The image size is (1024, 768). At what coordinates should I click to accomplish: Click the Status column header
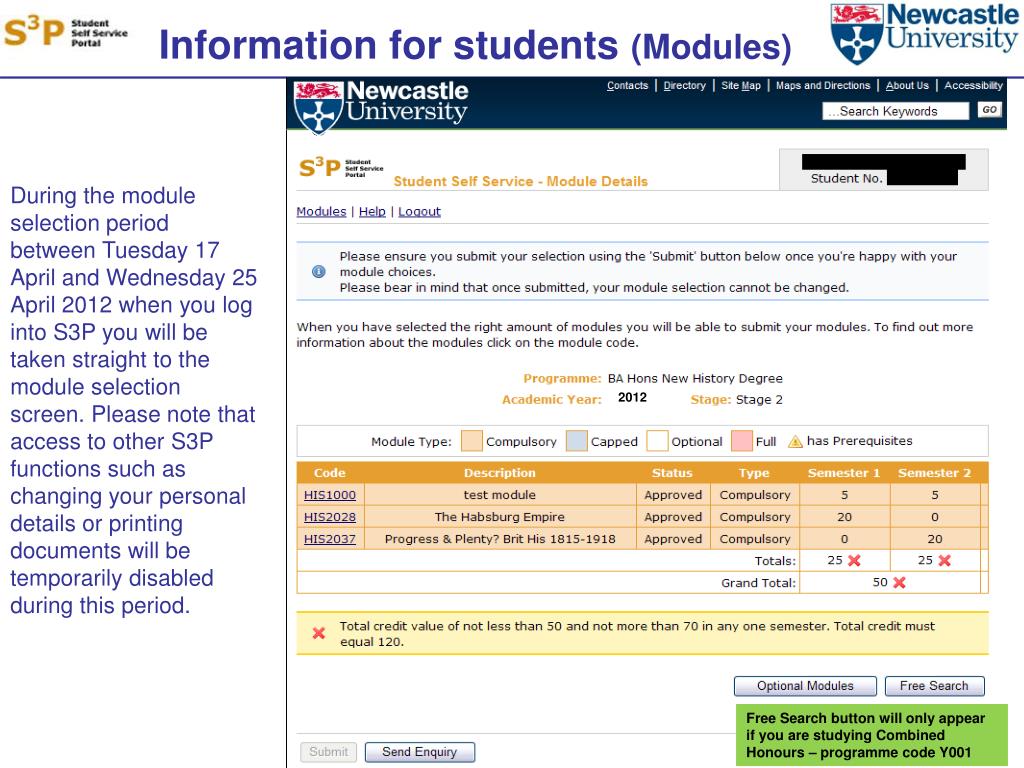[672, 473]
